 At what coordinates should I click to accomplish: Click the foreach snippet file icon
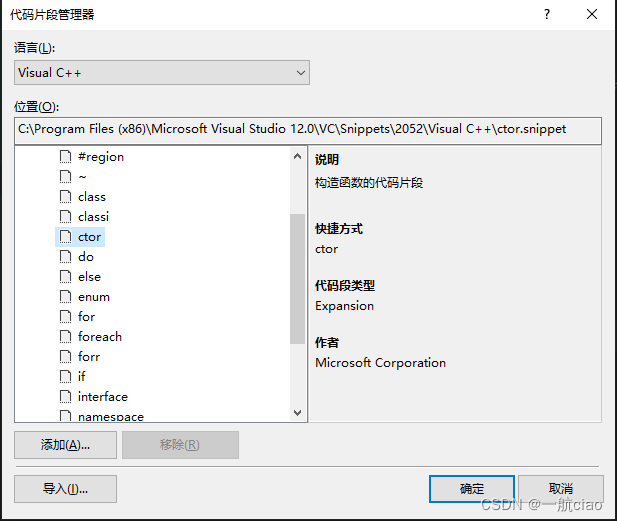tap(65, 337)
